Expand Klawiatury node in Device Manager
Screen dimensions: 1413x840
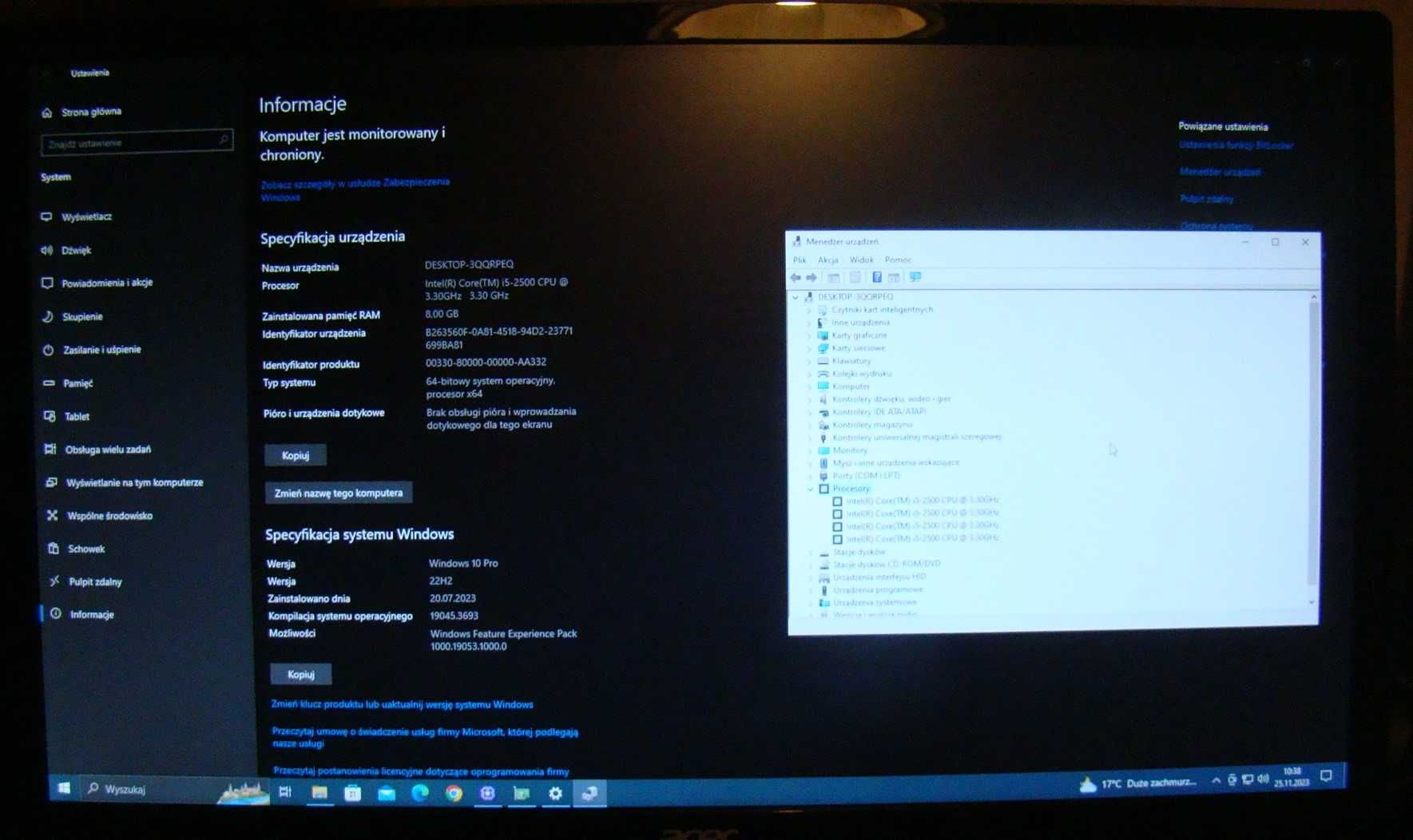tap(809, 361)
